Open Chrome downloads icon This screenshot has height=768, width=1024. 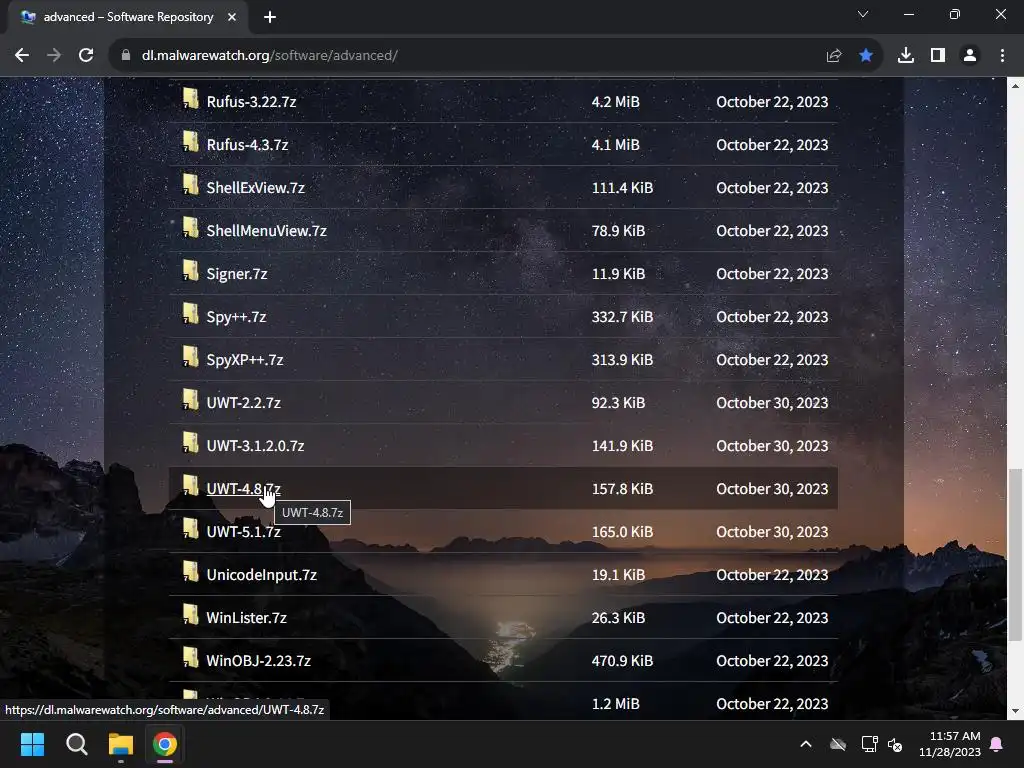point(906,56)
